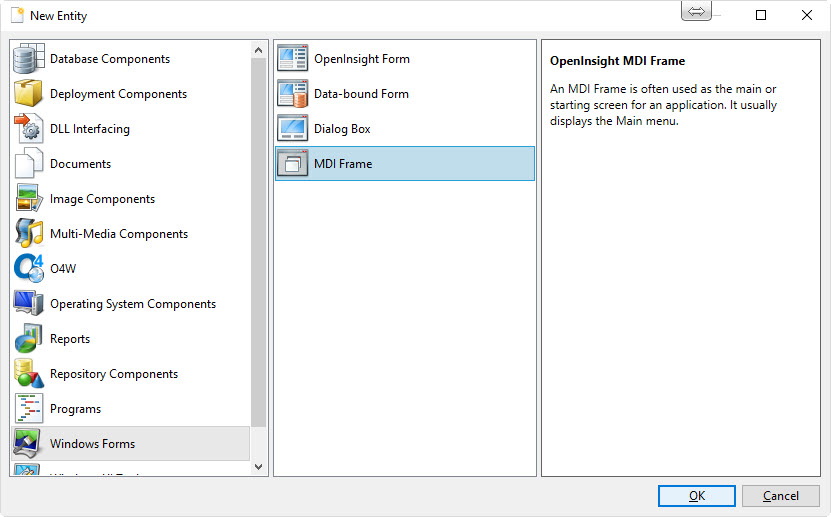Click the Documents page icon
The height and width of the screenshot is (517, 831).
(29, 164)
